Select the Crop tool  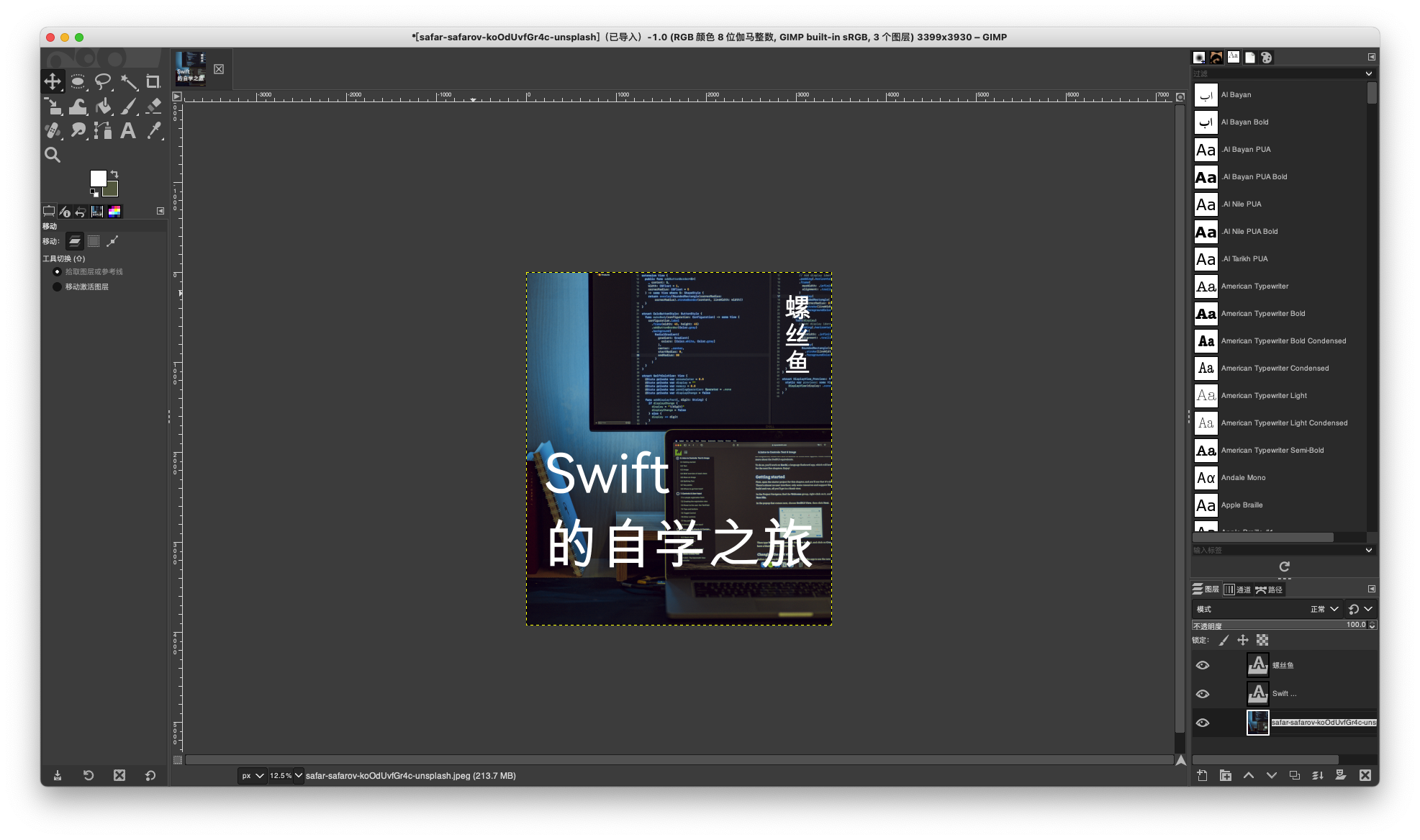[153, 81]
